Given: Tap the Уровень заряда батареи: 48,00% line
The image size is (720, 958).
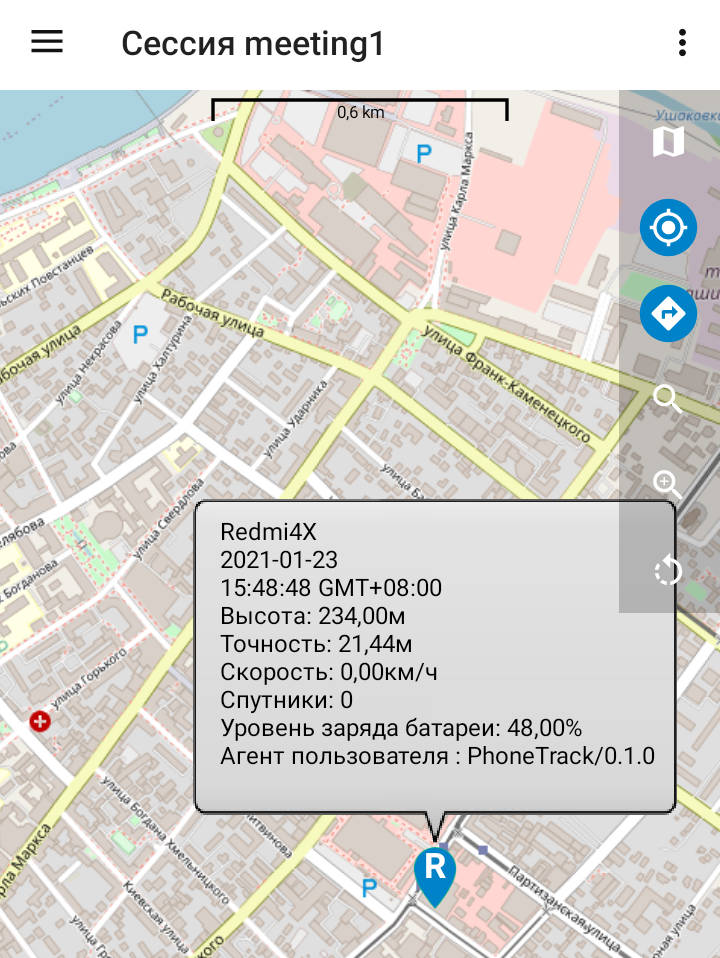Looking at the screenshot, I should [x=401, y=728].
